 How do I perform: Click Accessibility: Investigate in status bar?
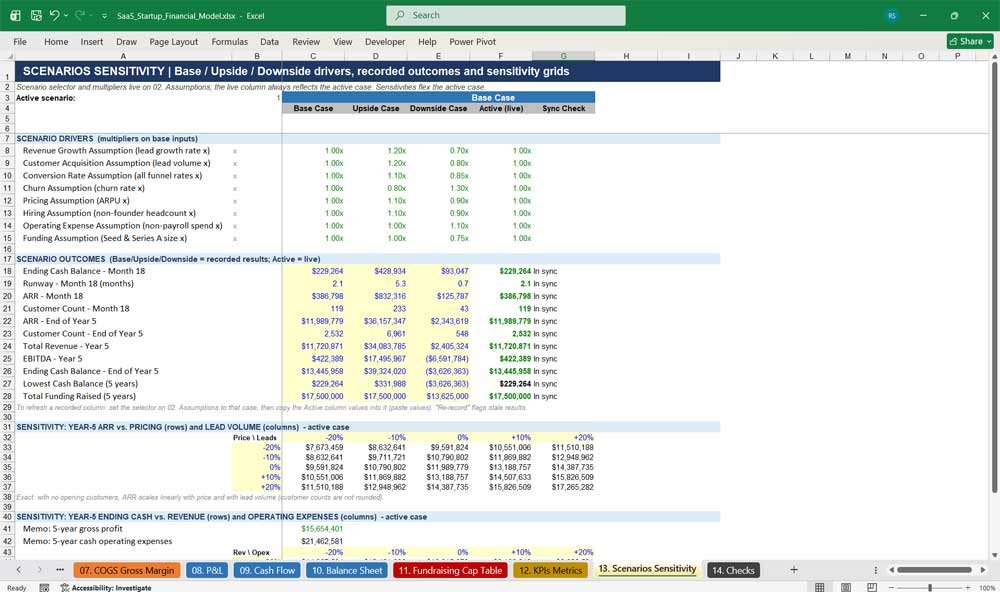click(106, 588)
